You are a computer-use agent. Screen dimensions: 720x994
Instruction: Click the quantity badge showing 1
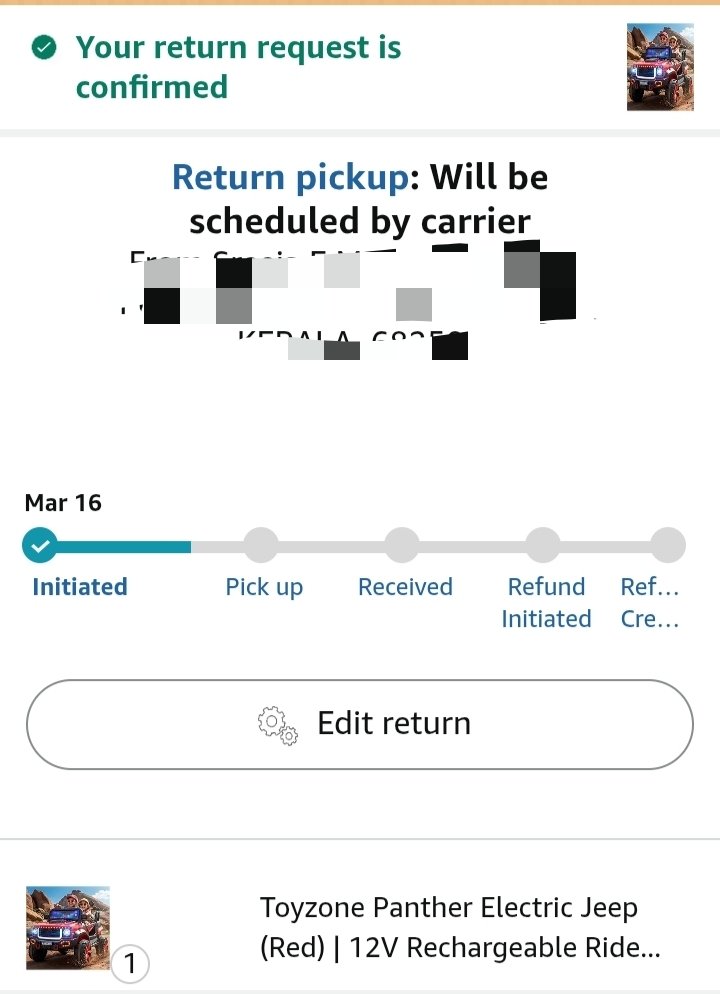point(130,965)
